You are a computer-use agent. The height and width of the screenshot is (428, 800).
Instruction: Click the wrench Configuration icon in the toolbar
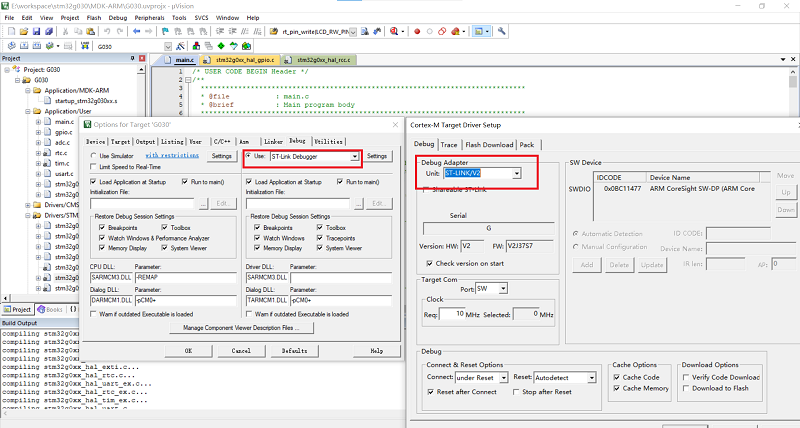pos(502,32)
